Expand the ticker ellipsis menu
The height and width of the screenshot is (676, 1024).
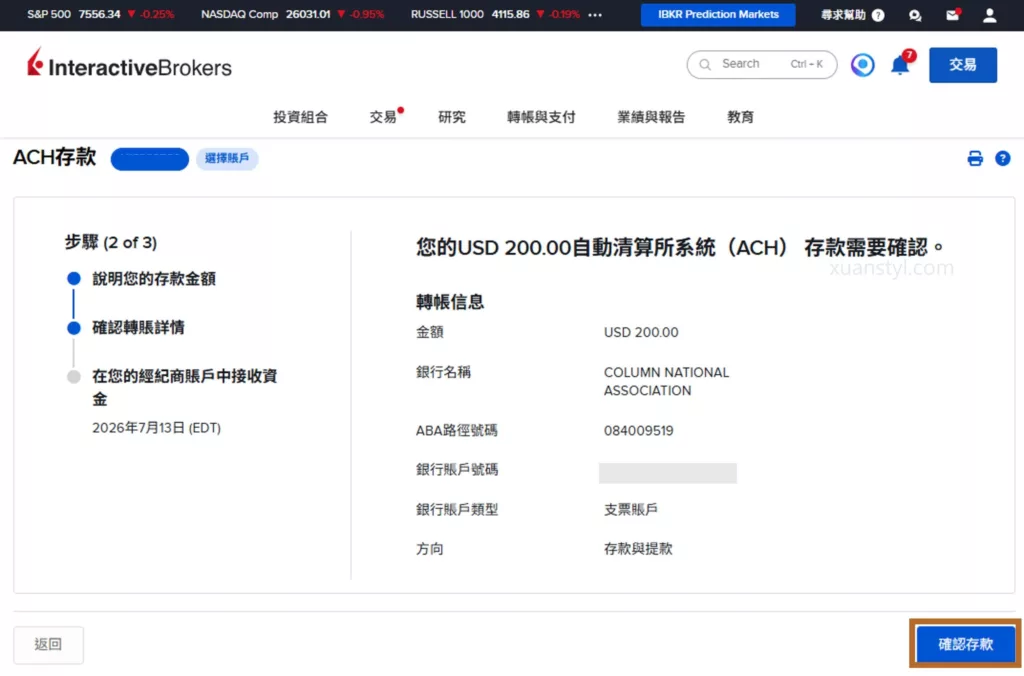[x=594, y=15]
